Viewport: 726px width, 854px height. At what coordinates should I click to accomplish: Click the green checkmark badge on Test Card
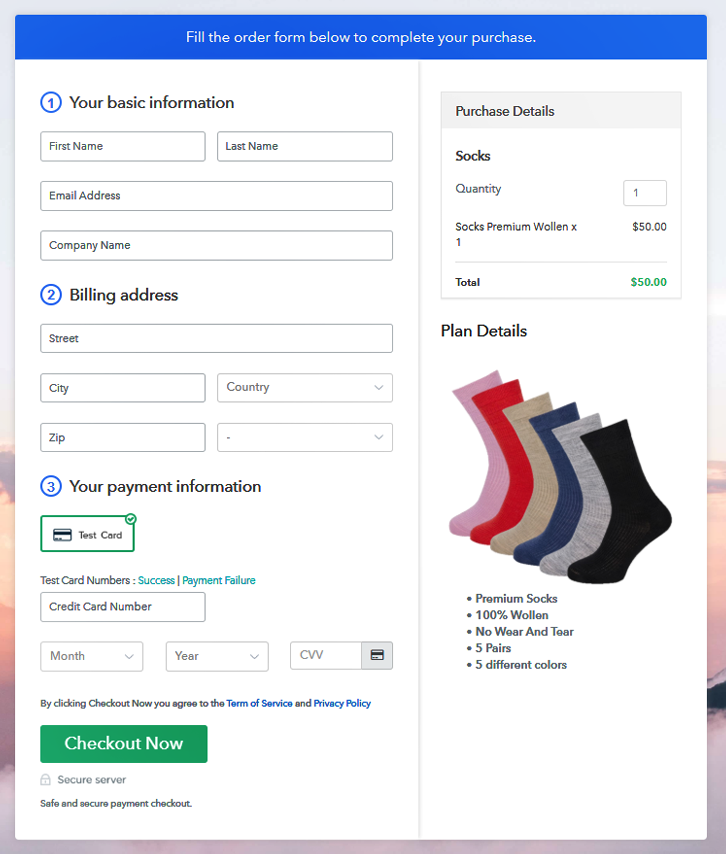tap(131, 518)
